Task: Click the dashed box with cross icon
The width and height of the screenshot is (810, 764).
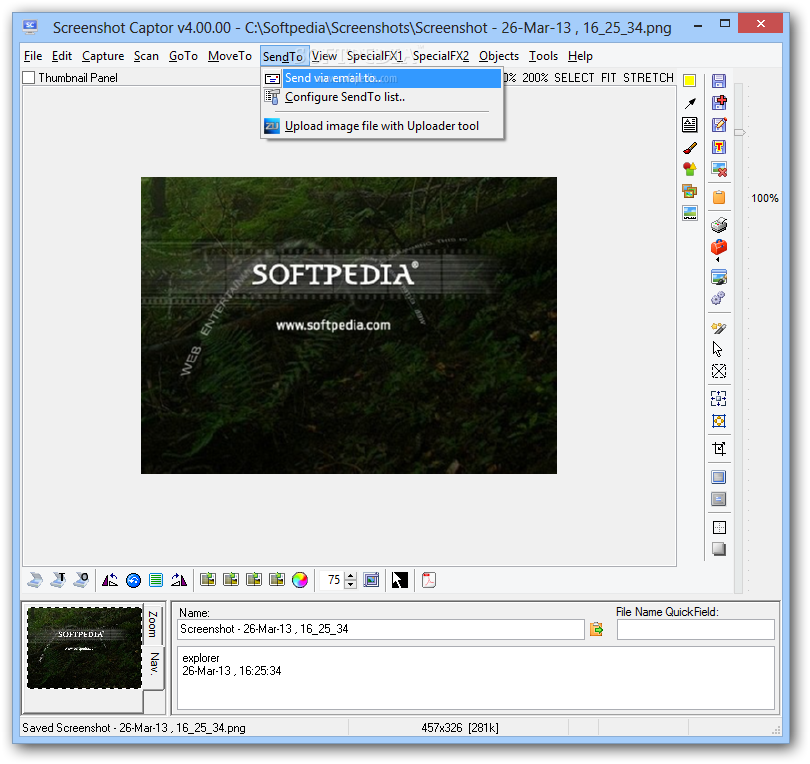Action: pos(719,371)
